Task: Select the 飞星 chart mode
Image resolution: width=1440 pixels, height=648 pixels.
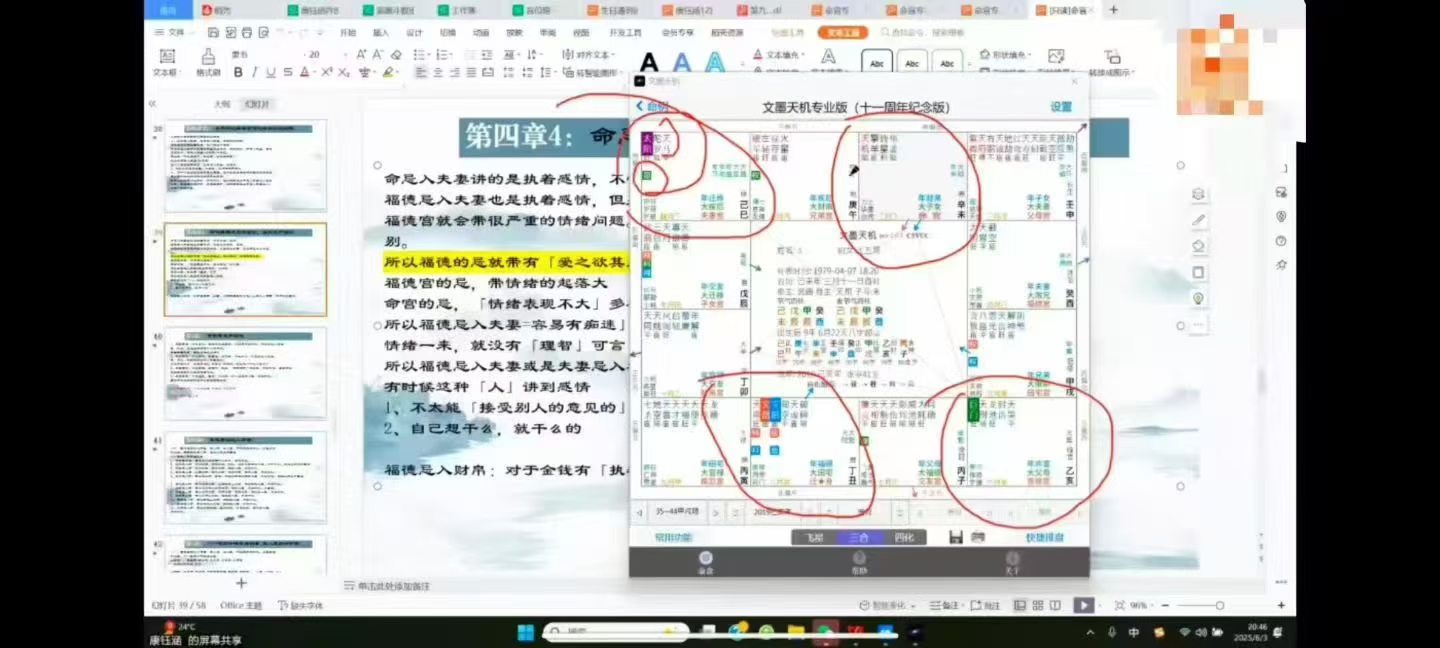Action: [x=813, y=537]
